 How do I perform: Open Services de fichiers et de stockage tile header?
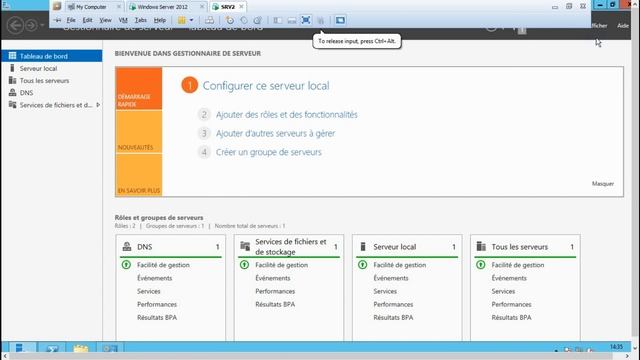289,247
